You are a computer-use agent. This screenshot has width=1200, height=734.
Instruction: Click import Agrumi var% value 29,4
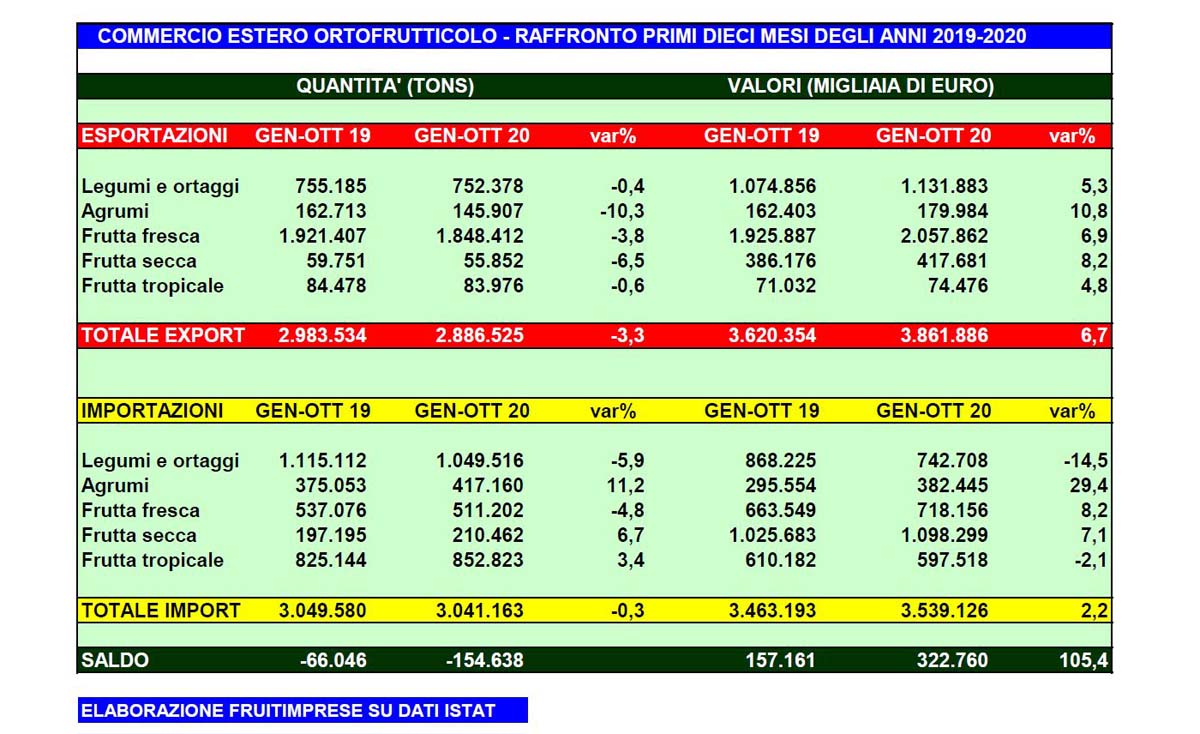point(1088,486)
